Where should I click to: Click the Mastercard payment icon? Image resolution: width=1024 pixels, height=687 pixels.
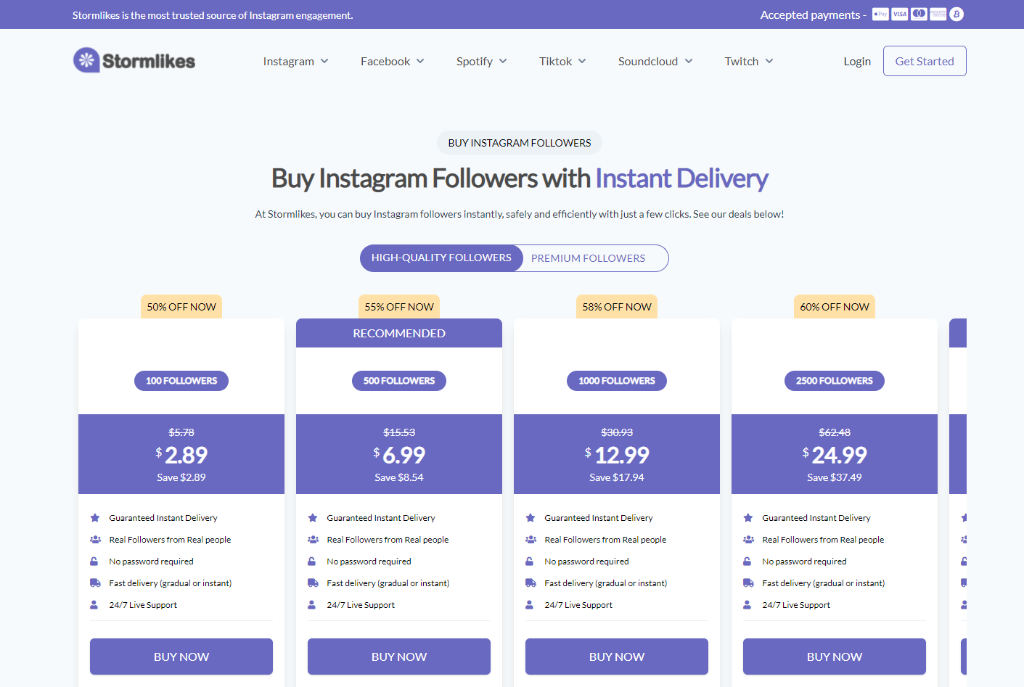coord(919,14)
